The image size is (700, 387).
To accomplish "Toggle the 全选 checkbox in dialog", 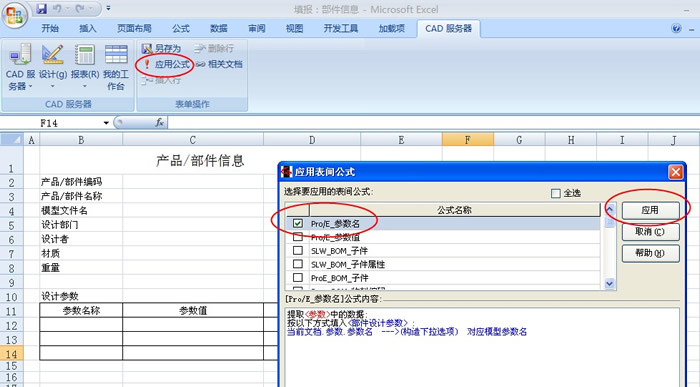I will click(555, 193).
